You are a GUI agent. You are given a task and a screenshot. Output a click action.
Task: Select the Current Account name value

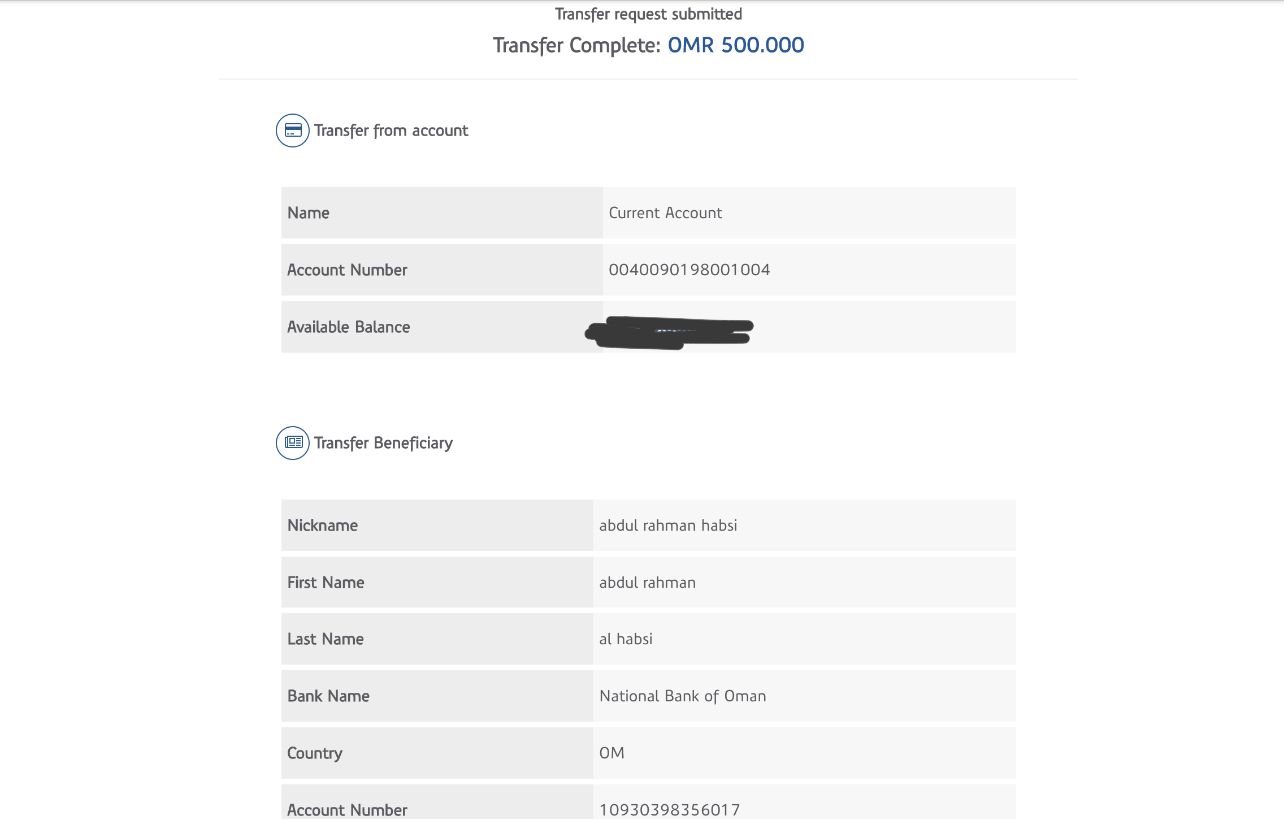click(665, 212)
